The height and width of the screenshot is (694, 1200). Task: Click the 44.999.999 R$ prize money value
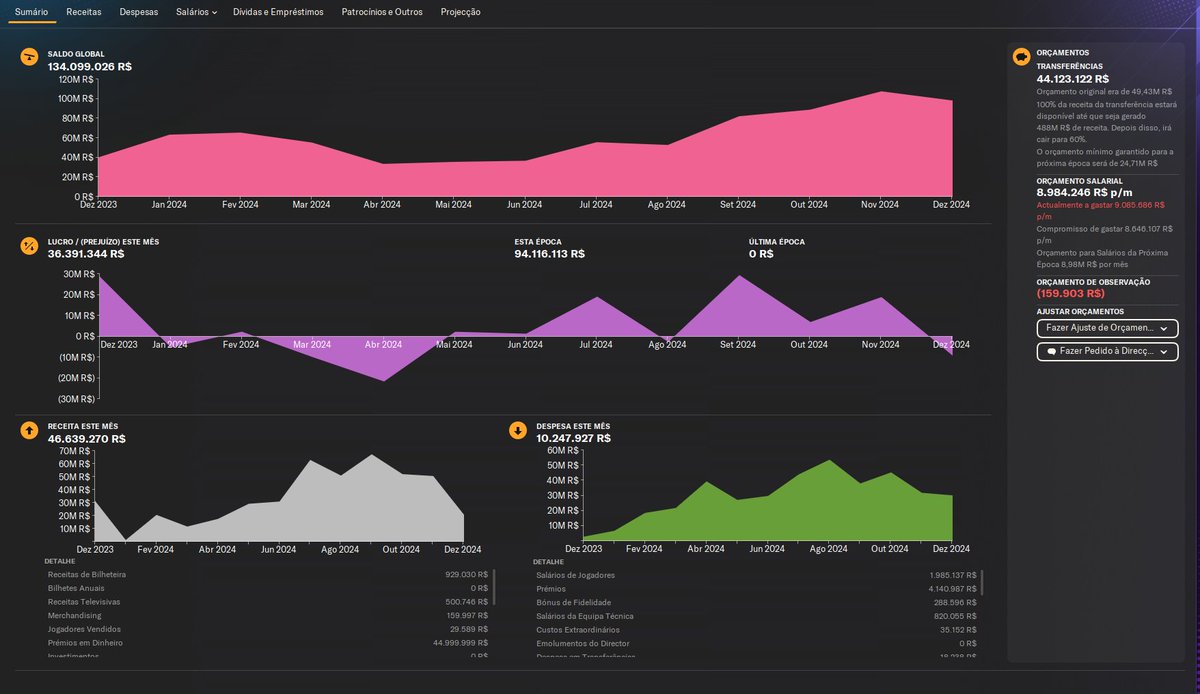click(x=460, y=643)
